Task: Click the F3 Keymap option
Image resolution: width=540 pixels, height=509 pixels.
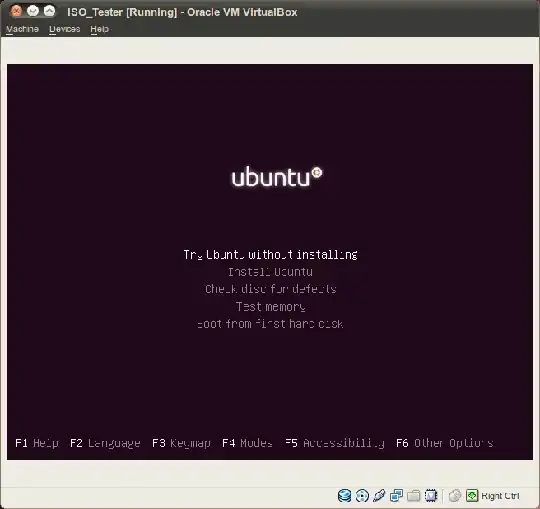Action: 181,443
